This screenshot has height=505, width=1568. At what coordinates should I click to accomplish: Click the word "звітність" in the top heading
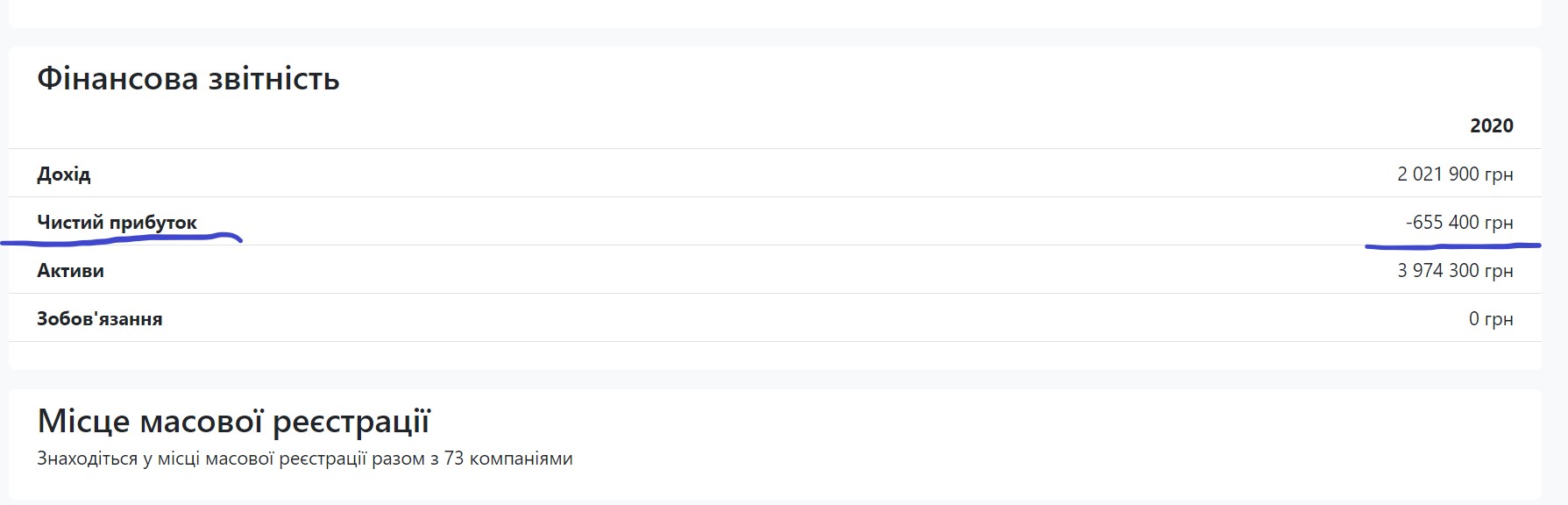(273, 80)
